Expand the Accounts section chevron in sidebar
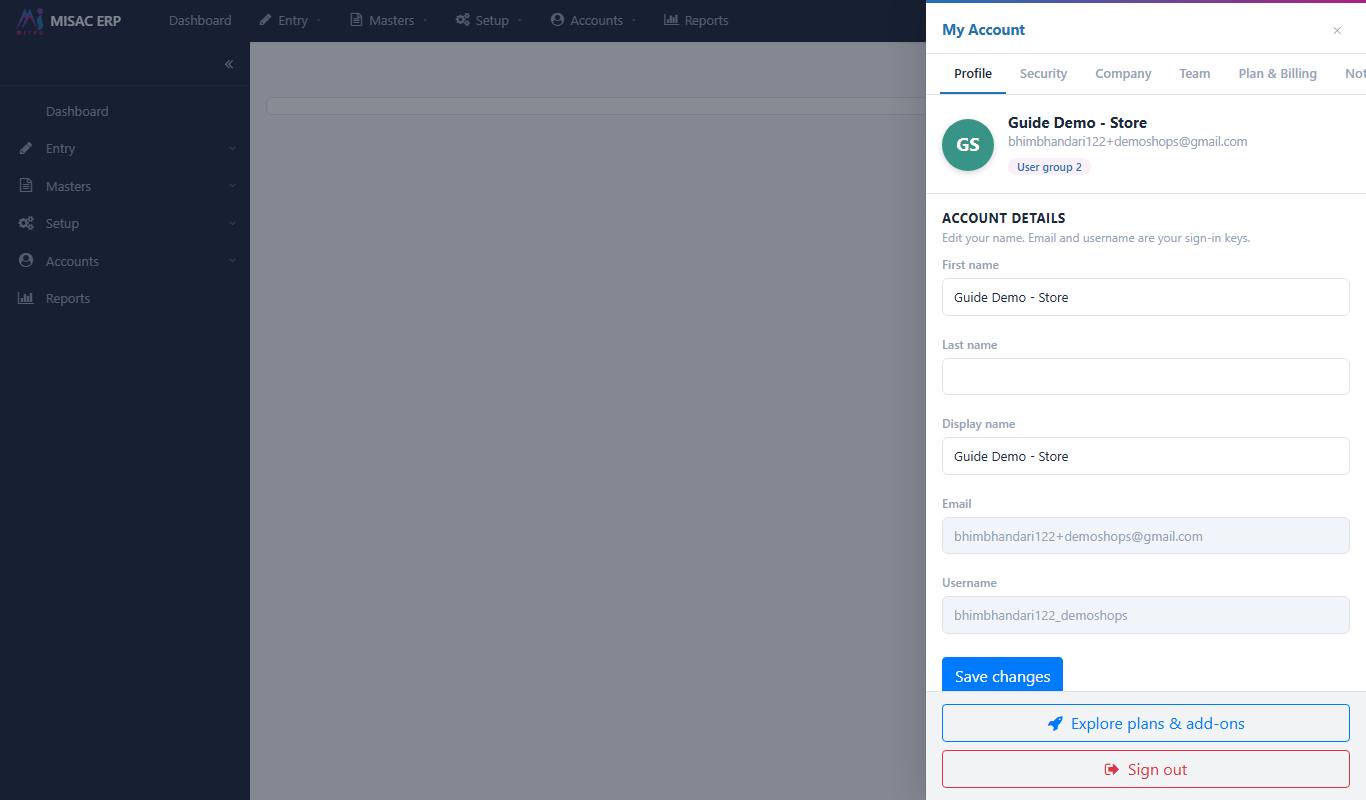 pyautogui.click(x=232, y=261)
